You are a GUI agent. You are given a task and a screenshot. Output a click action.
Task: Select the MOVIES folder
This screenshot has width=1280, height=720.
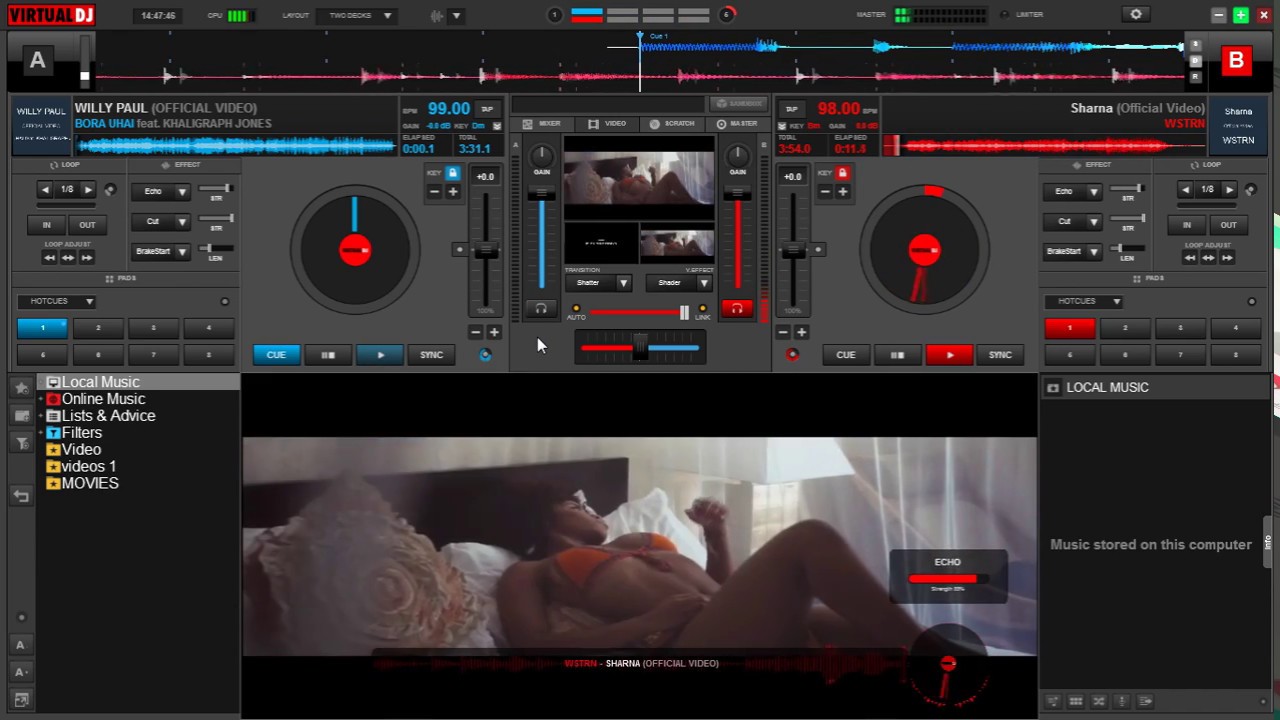(x=90, y=483)
